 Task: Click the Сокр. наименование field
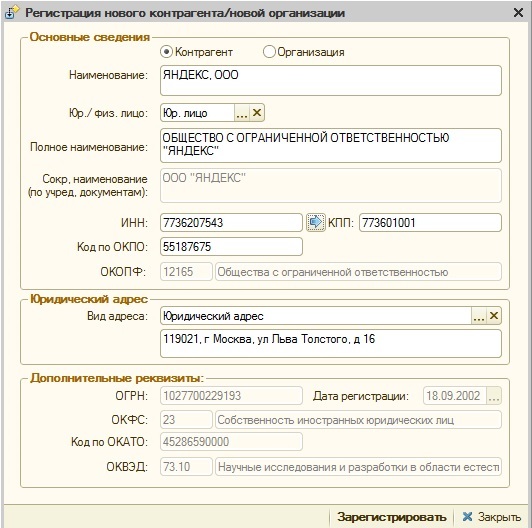(331, 185)
